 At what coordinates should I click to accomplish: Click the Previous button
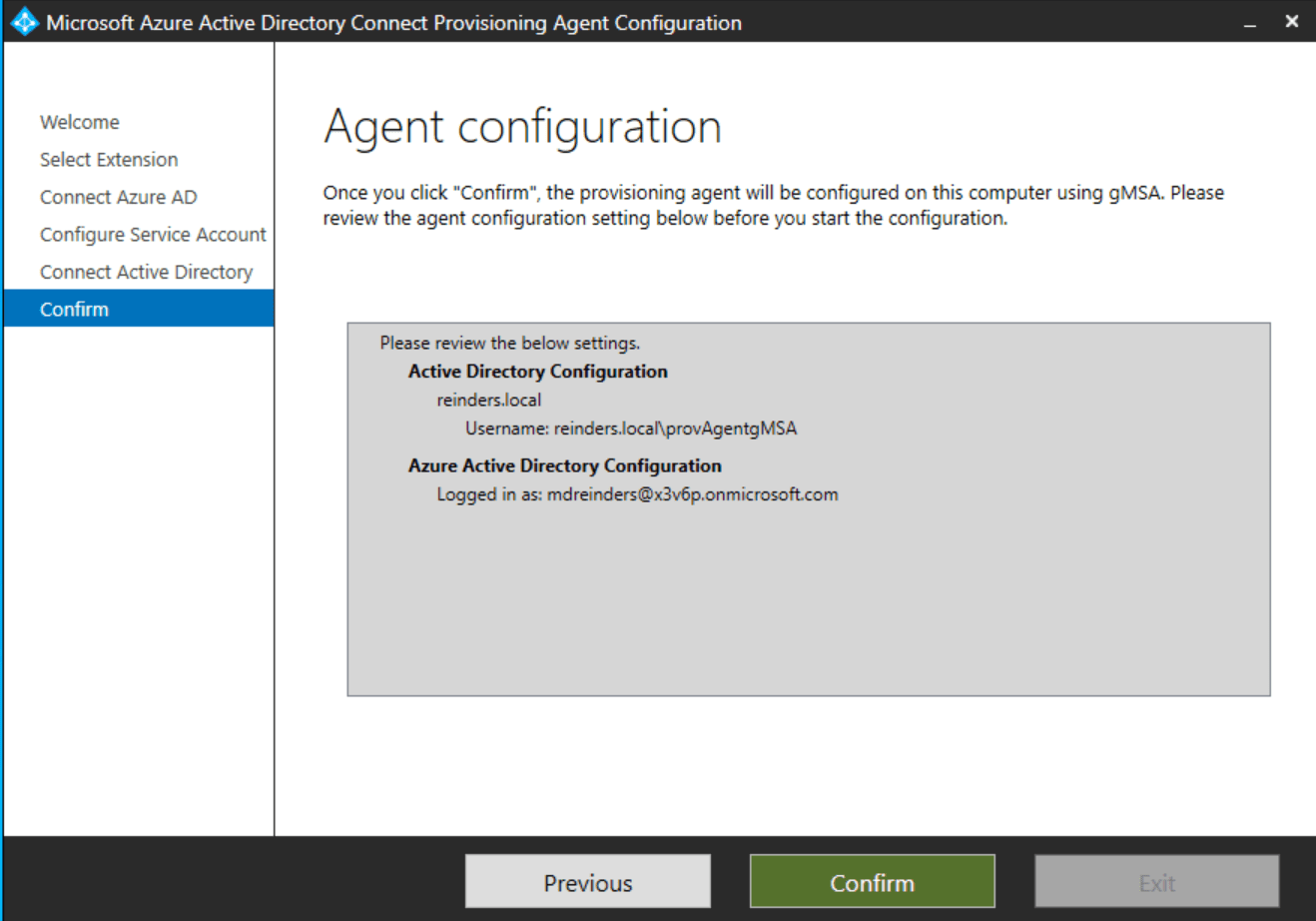point(587,881)
